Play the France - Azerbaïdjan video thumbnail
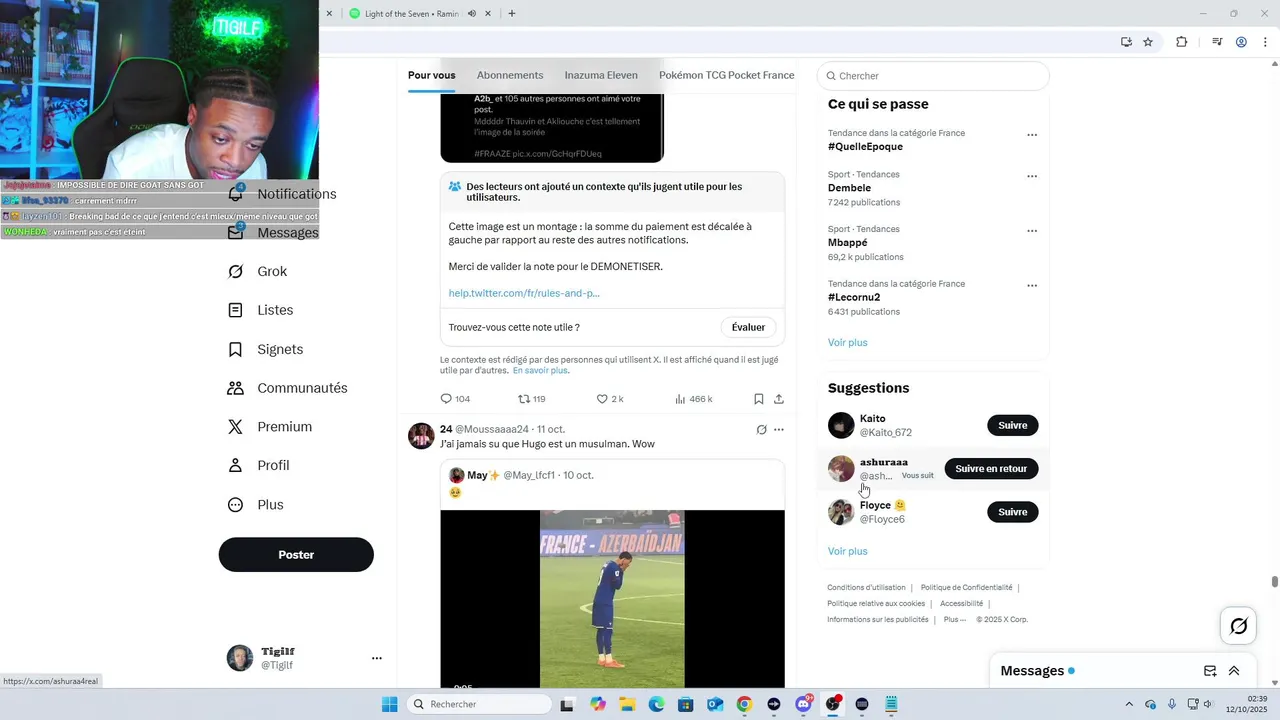The image size is (1280, 720). [x=612, y=598]
